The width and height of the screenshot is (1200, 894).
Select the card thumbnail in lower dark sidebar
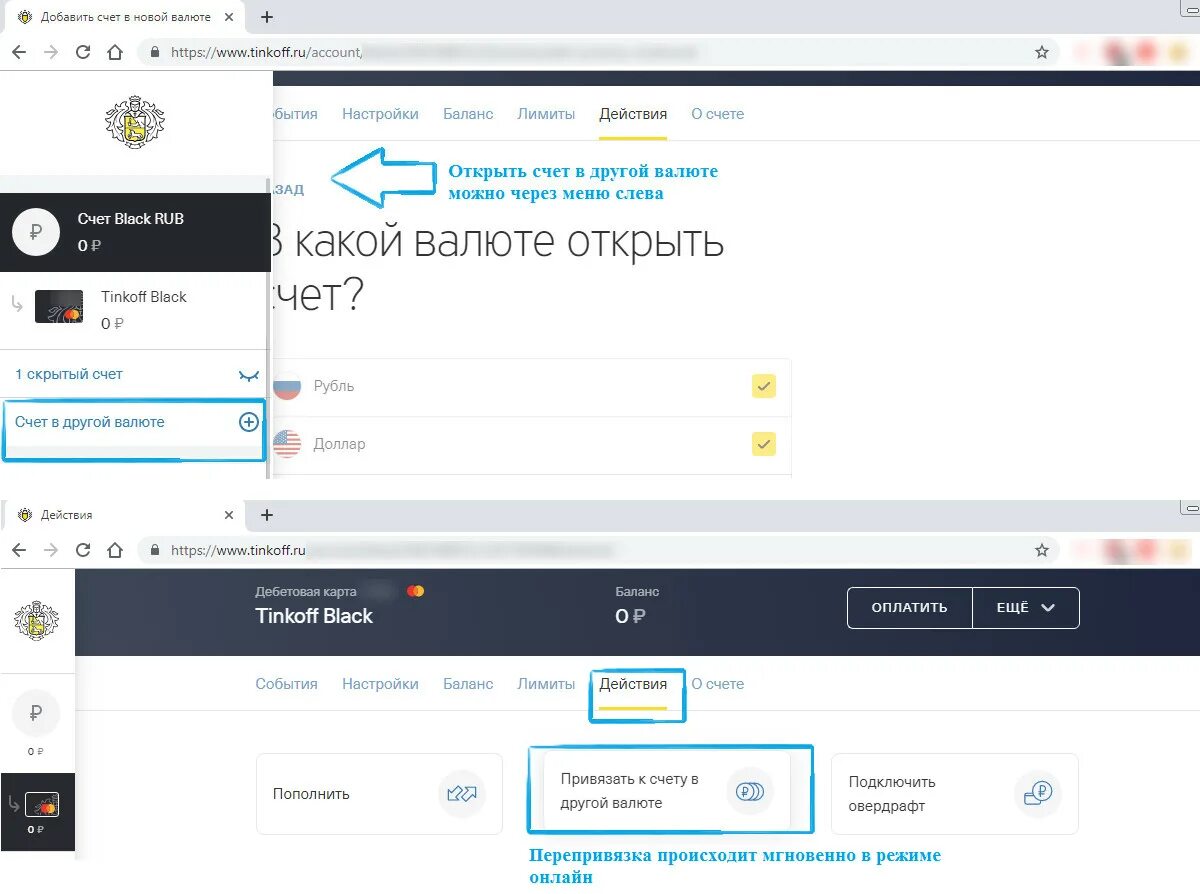coord(42,805)
